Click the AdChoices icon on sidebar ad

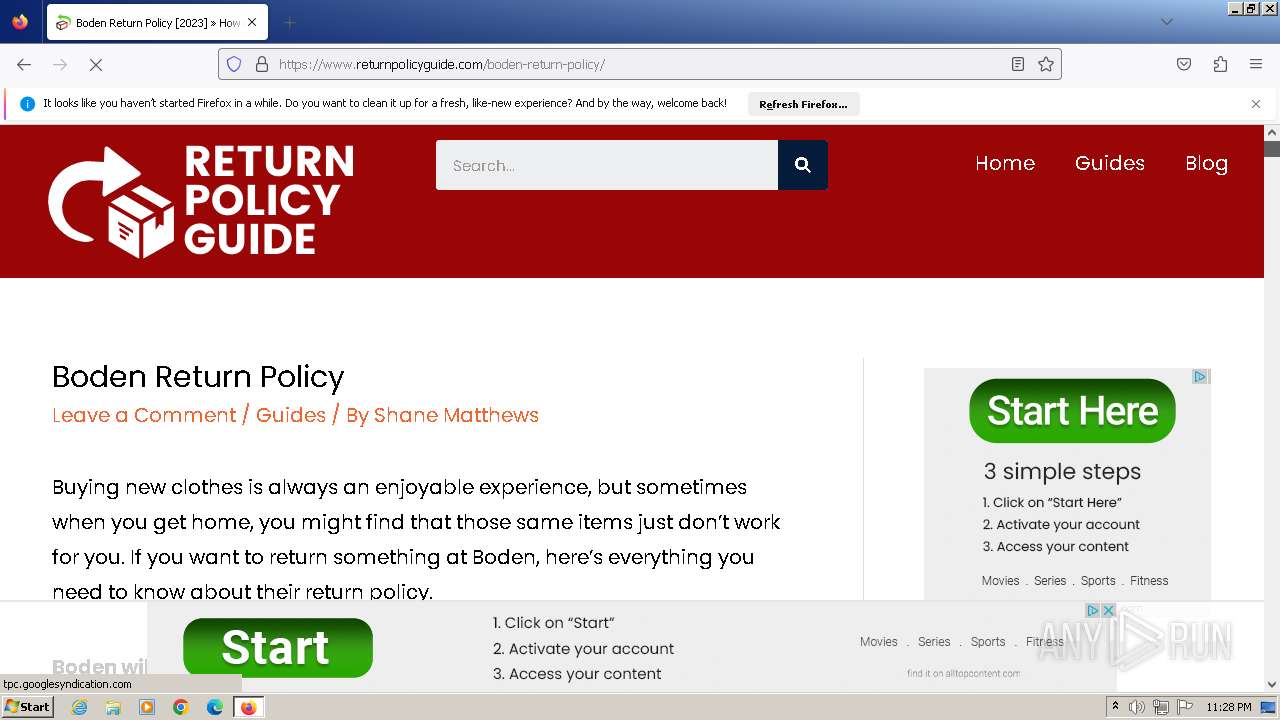pyautogui.click(x=1201, y=377)
